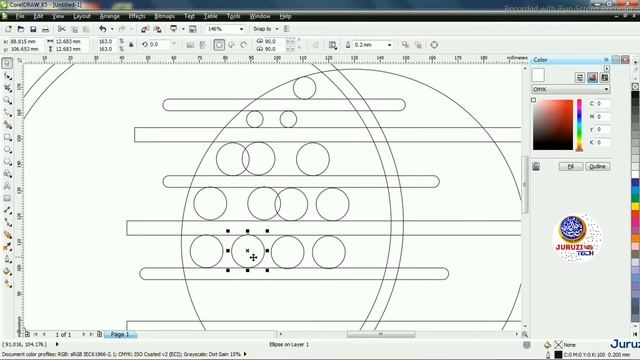Select the Zoom tool in toolbox
The image size is (640, 360).
click(x=7, y=100)
